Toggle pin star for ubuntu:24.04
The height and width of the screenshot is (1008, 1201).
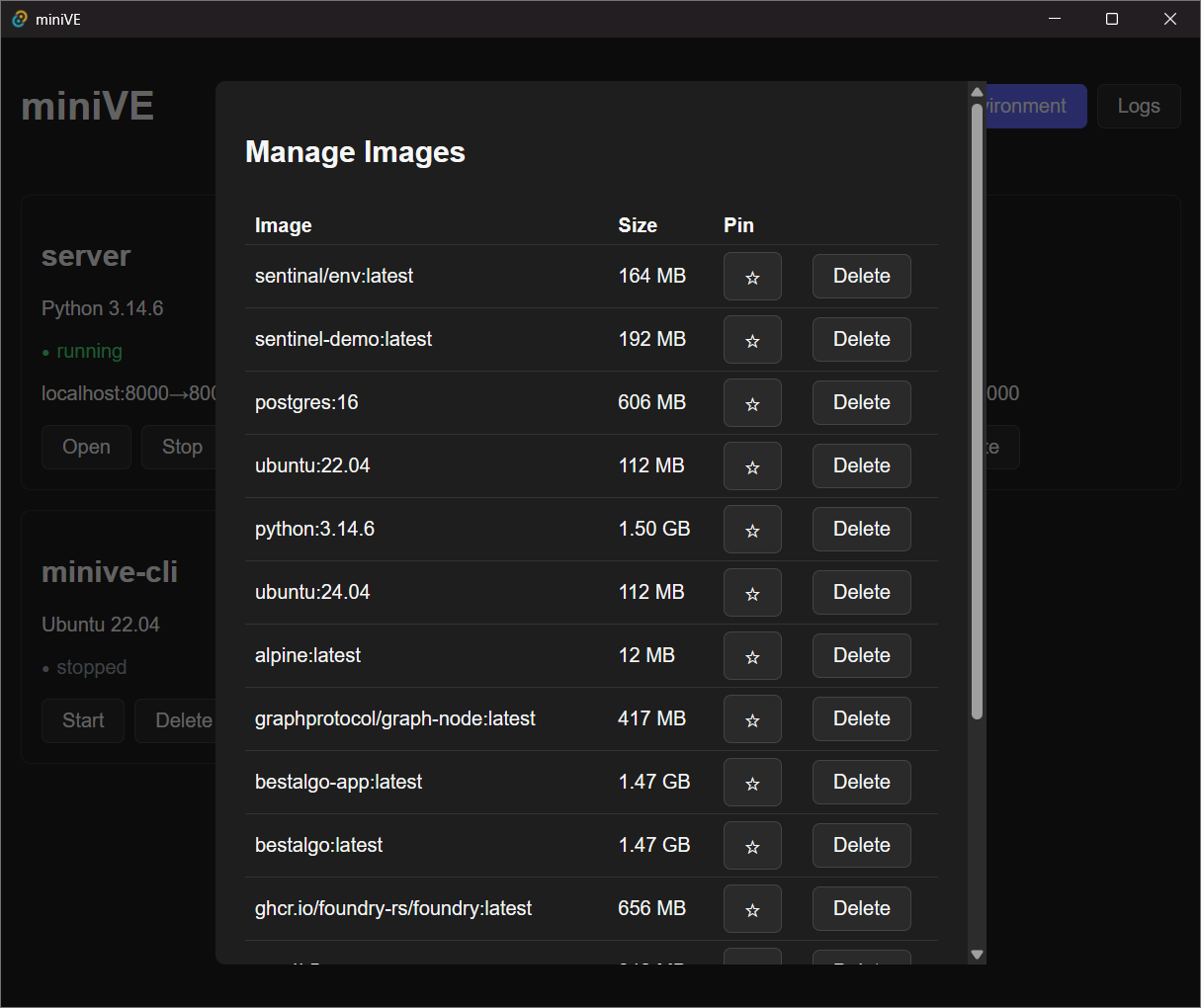[x=752, y=592]
